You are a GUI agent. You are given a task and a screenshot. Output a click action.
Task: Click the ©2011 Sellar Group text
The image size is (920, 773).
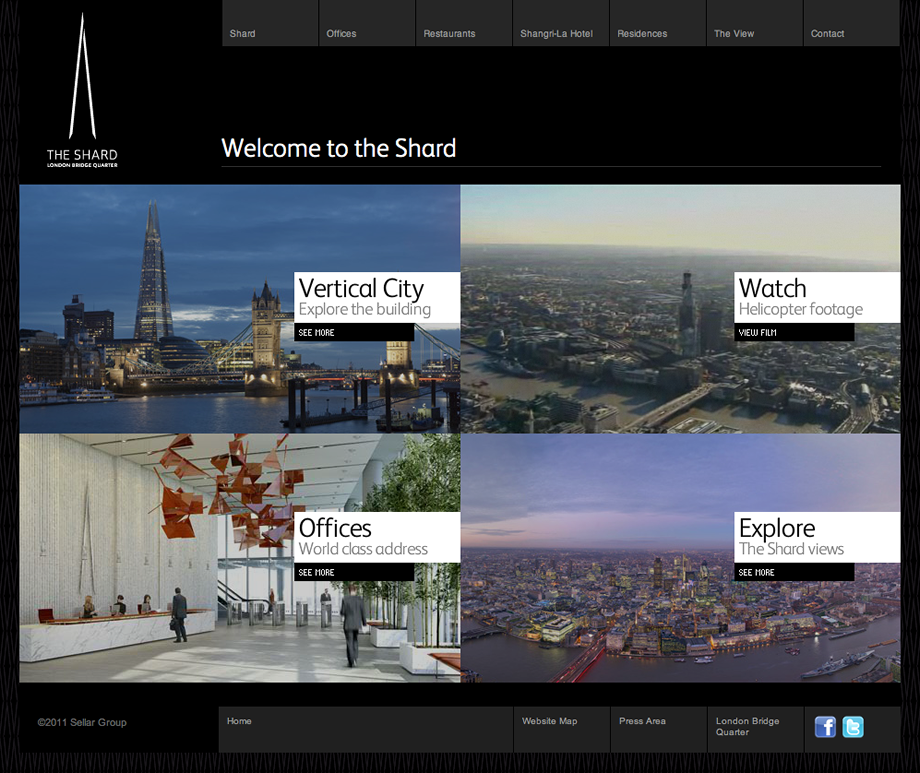point(82,723)
